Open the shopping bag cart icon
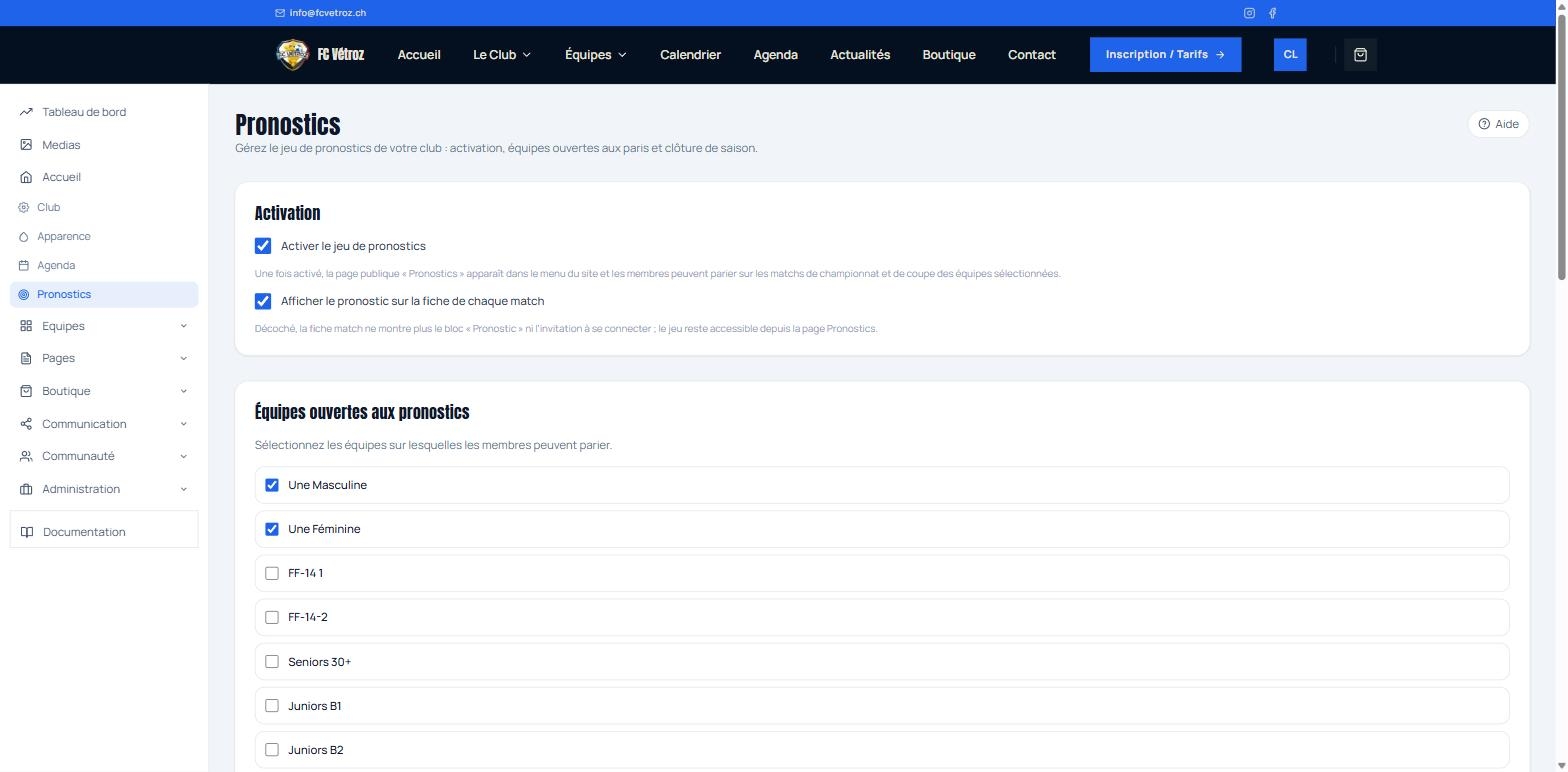The image size is (1568, 772). click(1360, 55)
